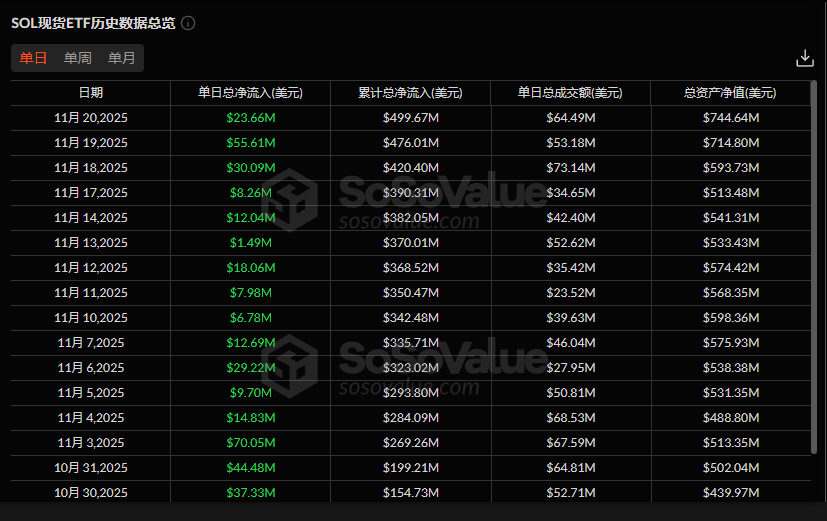Select the net inflow value $30.09M

[251, 168]
